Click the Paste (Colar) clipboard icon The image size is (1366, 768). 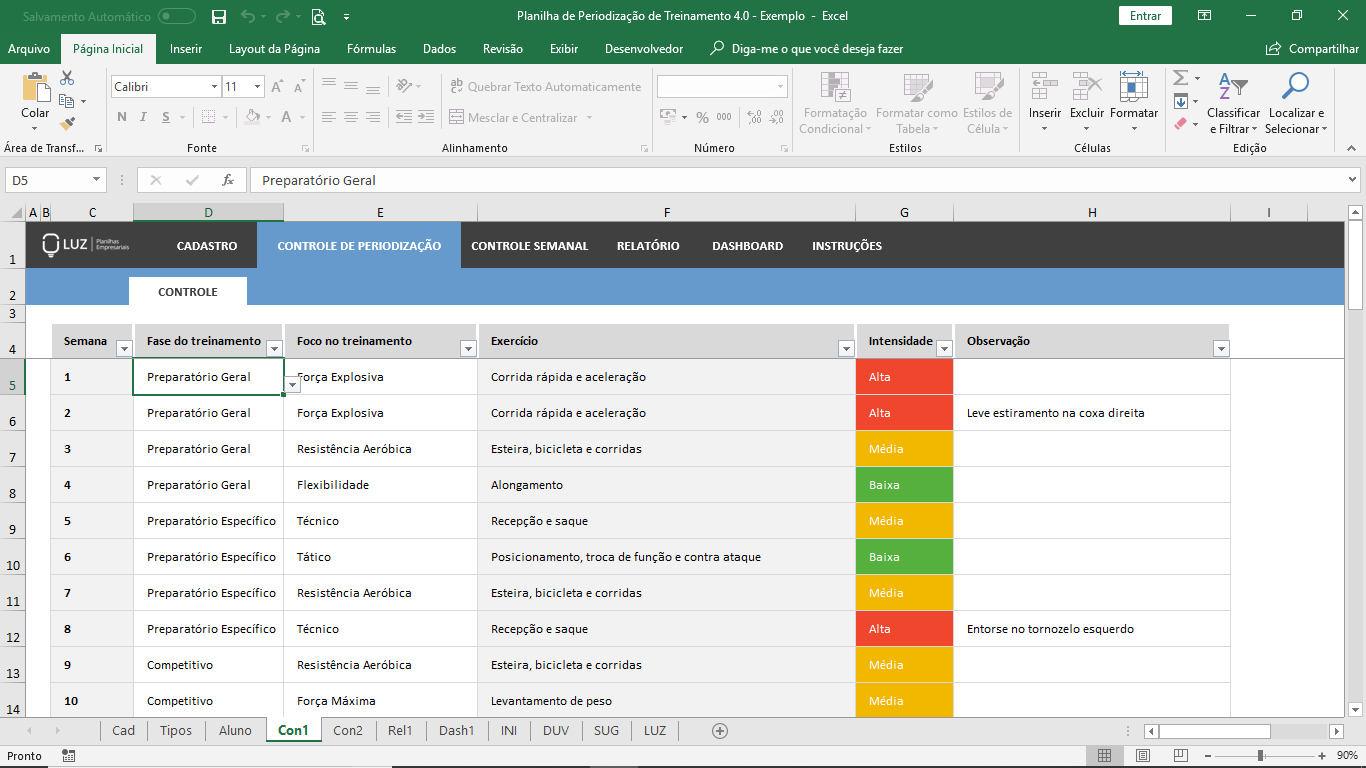pyautogui.click(x=35, y=88)
